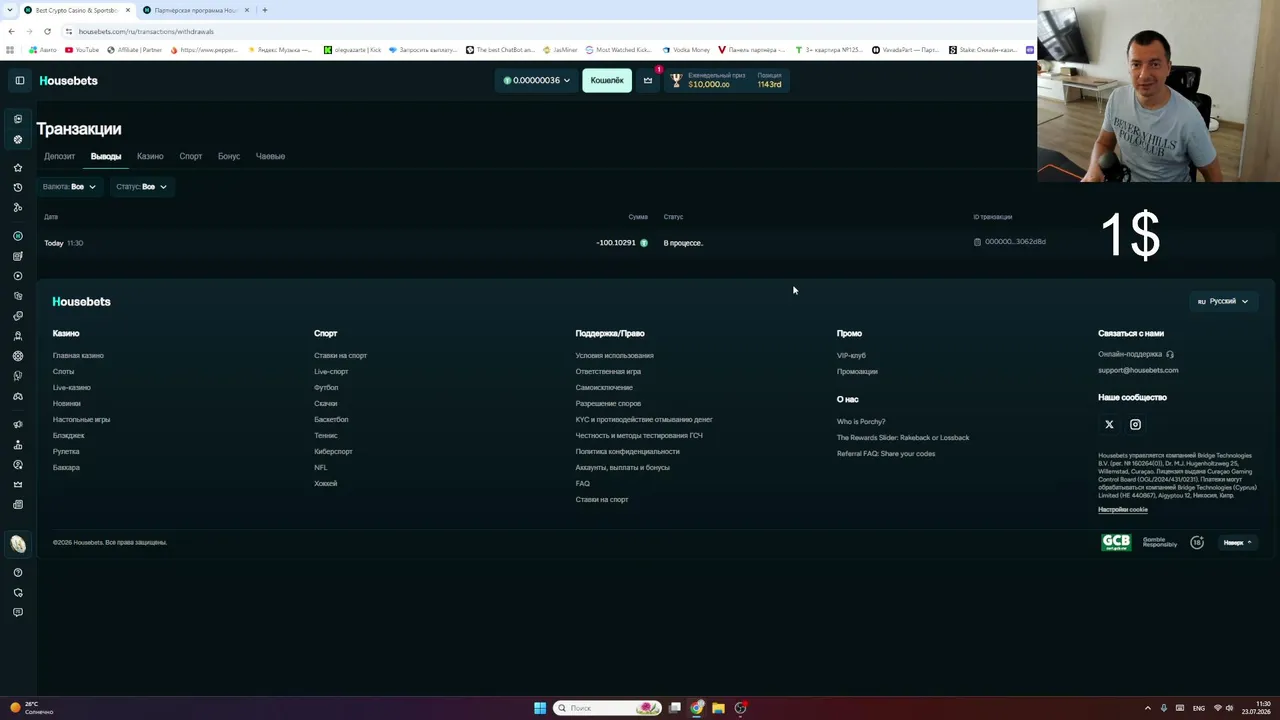Open the Условия использования footer link
Image resolution: width=1280 pixels, height=720 pixels.
(614, 356)
